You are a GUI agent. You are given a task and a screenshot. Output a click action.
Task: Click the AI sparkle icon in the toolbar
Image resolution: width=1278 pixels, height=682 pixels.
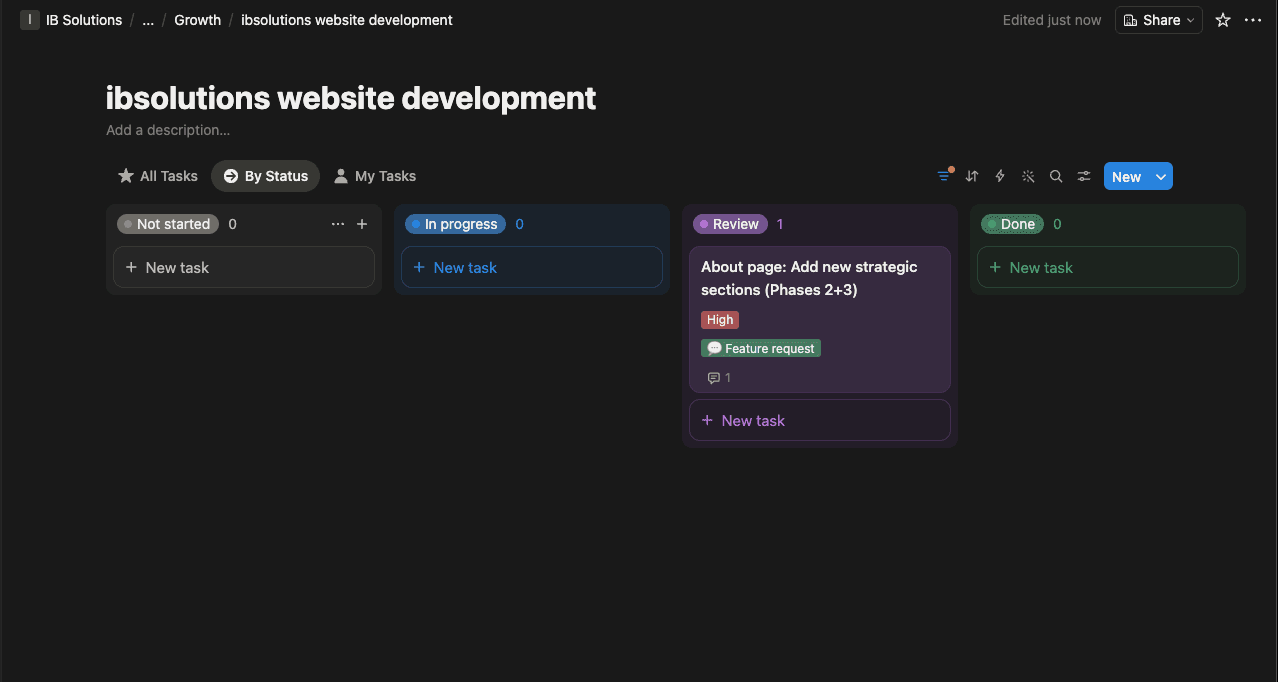coord(1027,176)
